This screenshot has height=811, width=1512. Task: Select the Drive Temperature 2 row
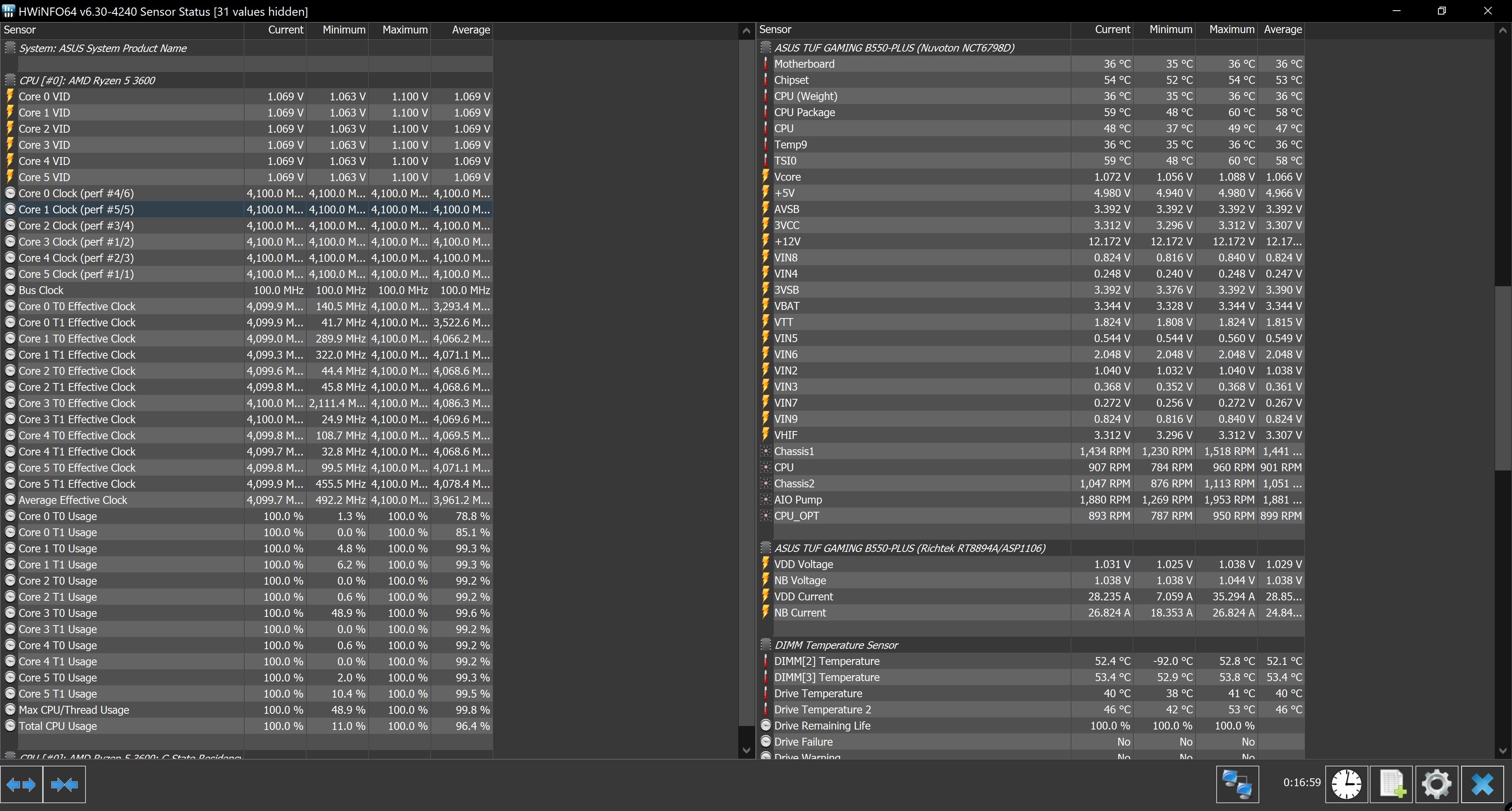coord(1031,709)
